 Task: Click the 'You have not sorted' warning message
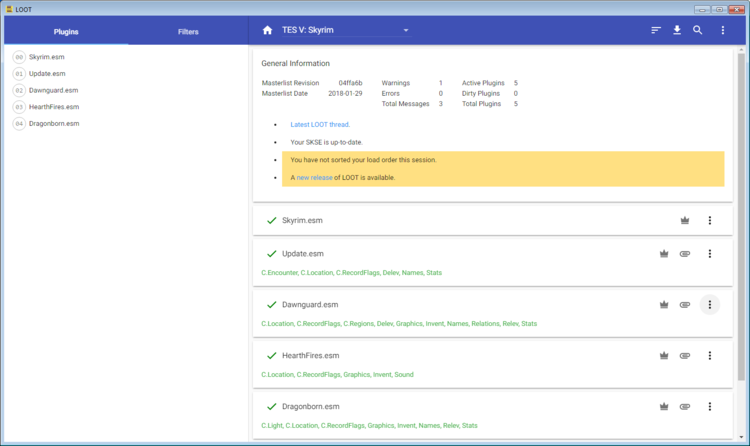click(363, 160)
